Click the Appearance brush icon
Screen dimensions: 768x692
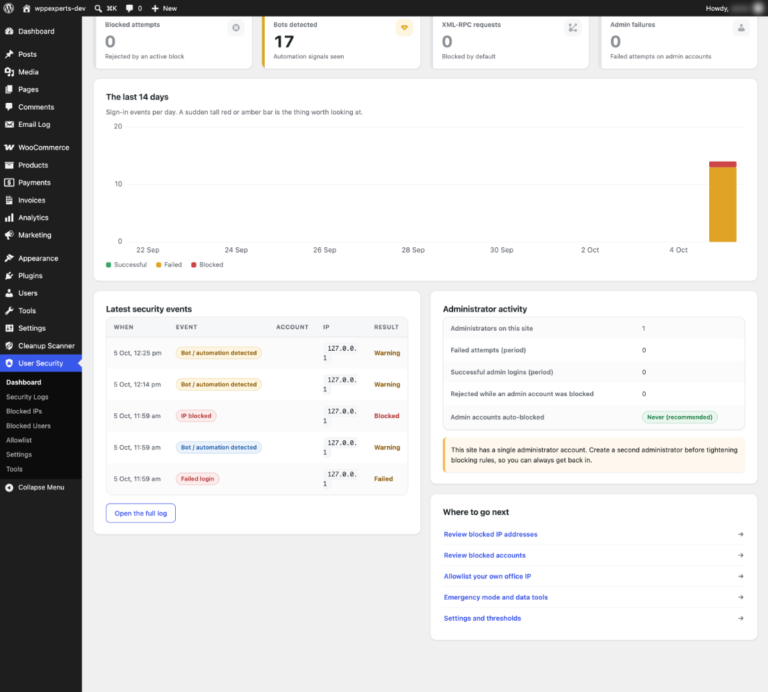9,258
